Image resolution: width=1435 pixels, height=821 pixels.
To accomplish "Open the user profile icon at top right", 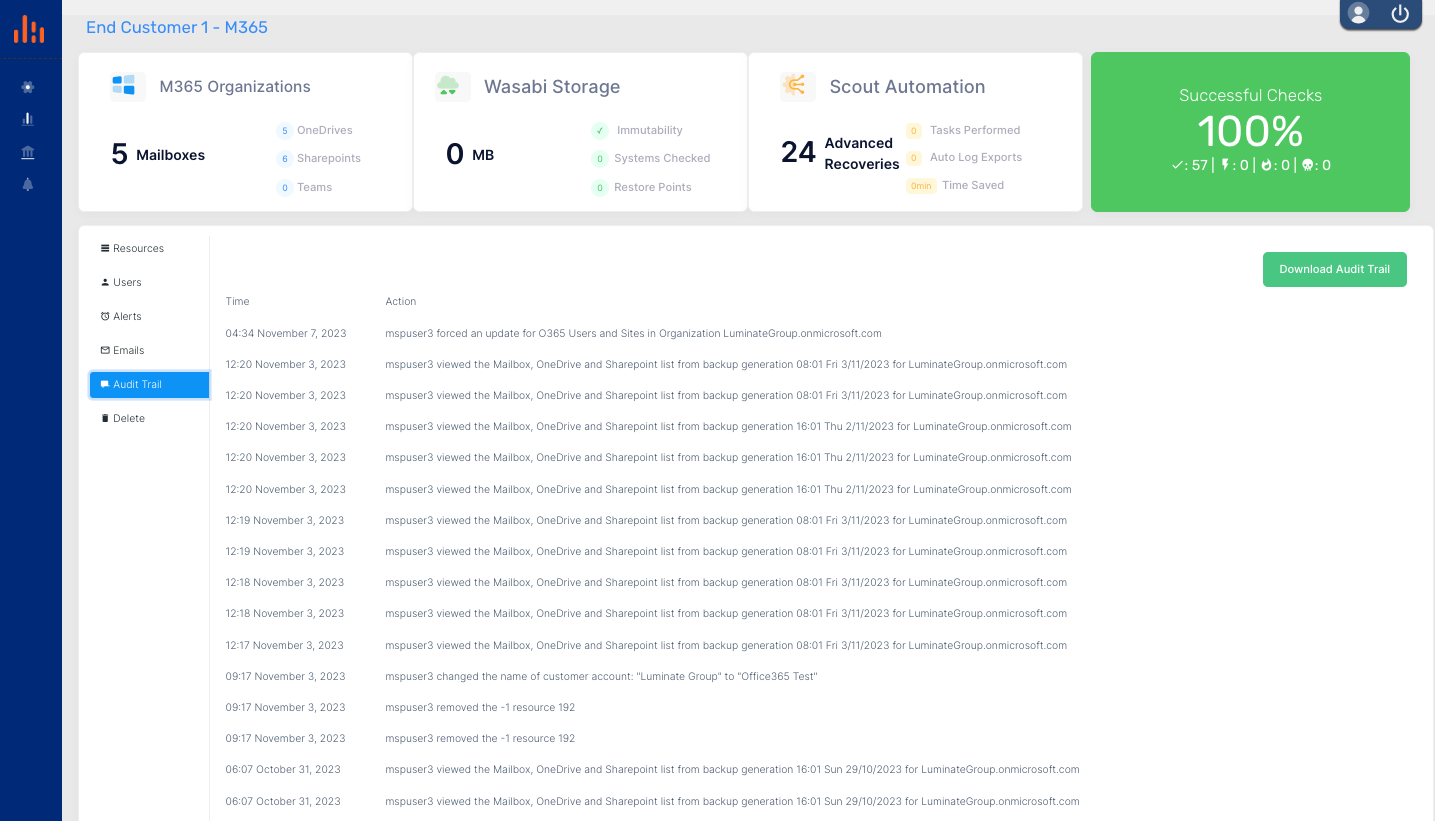I will point(1358,14).
